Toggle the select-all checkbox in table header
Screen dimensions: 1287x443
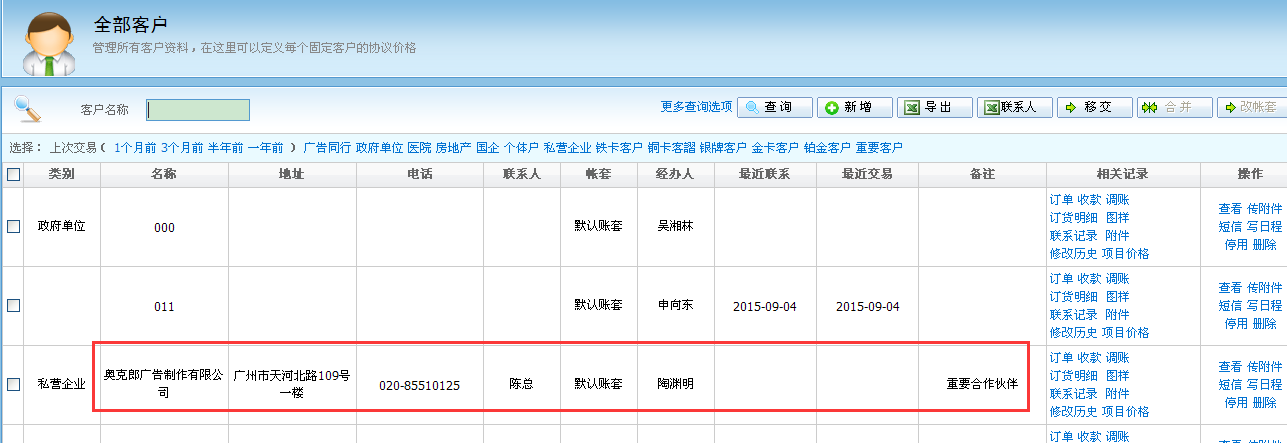click(x=14, y=175)
